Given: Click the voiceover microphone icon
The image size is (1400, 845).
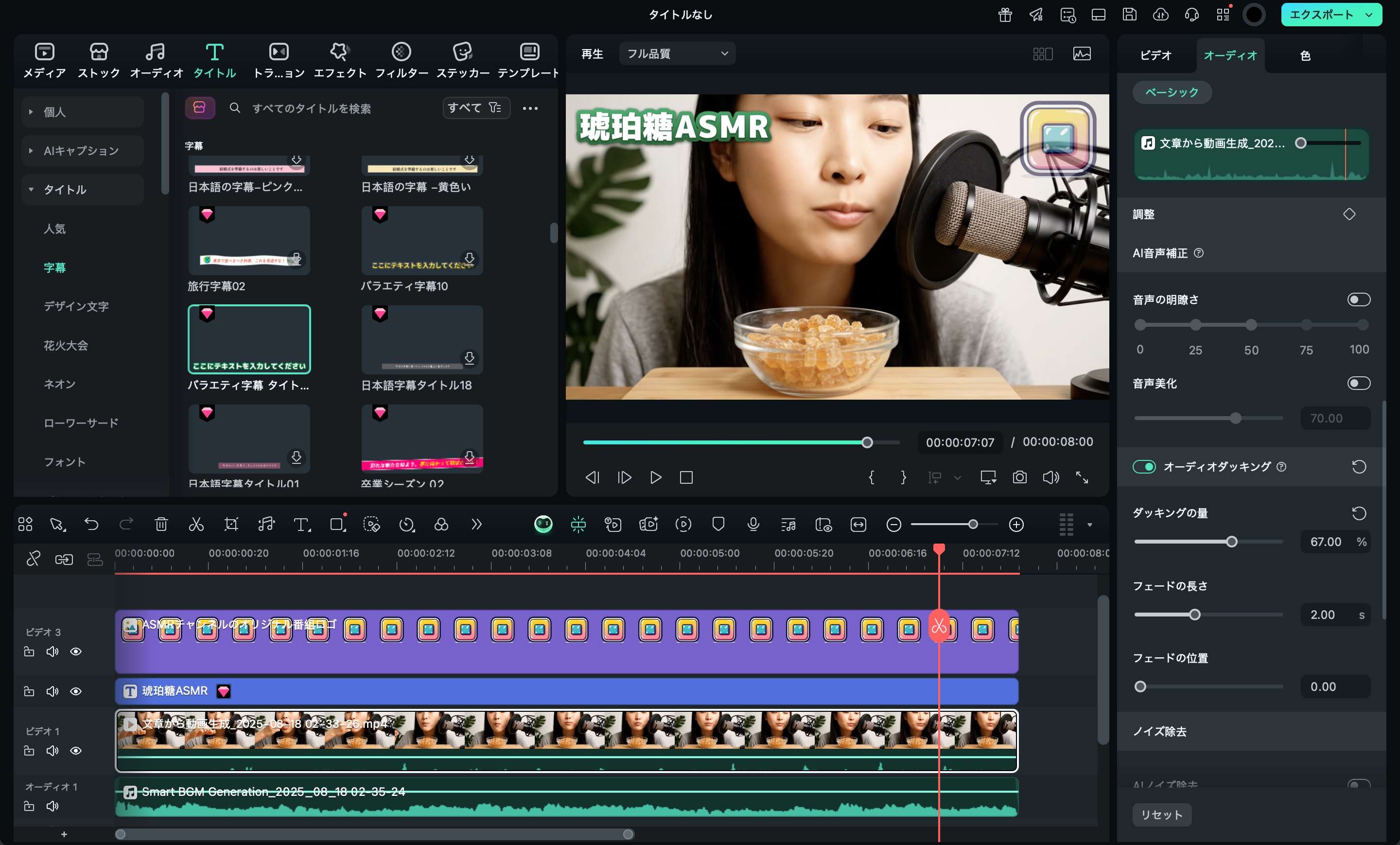Looking at the screenshot, I should pos(753,524).
